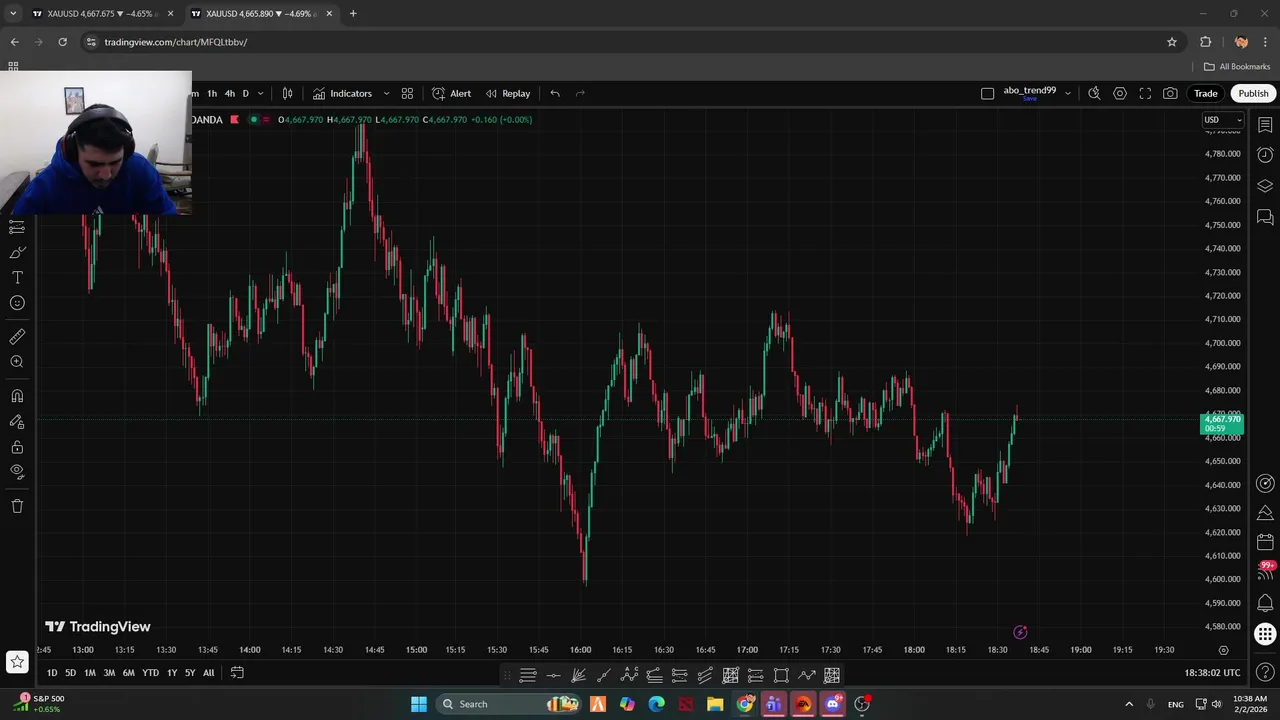Image resolution: width=1280 pixels, height=720 pixels.
Task: Open the Indicator templates grid icon
Action: [407, 93]
